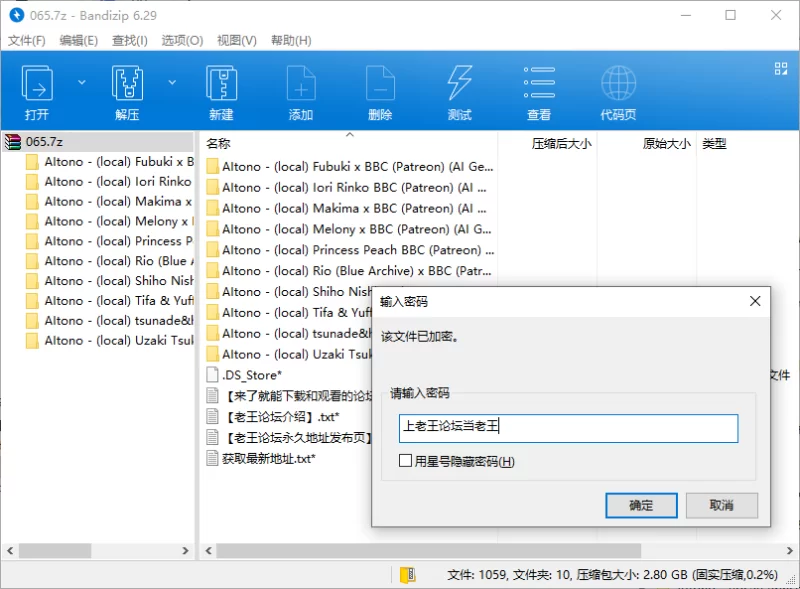The width and height of the screenshot is (800, 589).
Task: Select Makima folder in left tree
Action: [110, 202]
